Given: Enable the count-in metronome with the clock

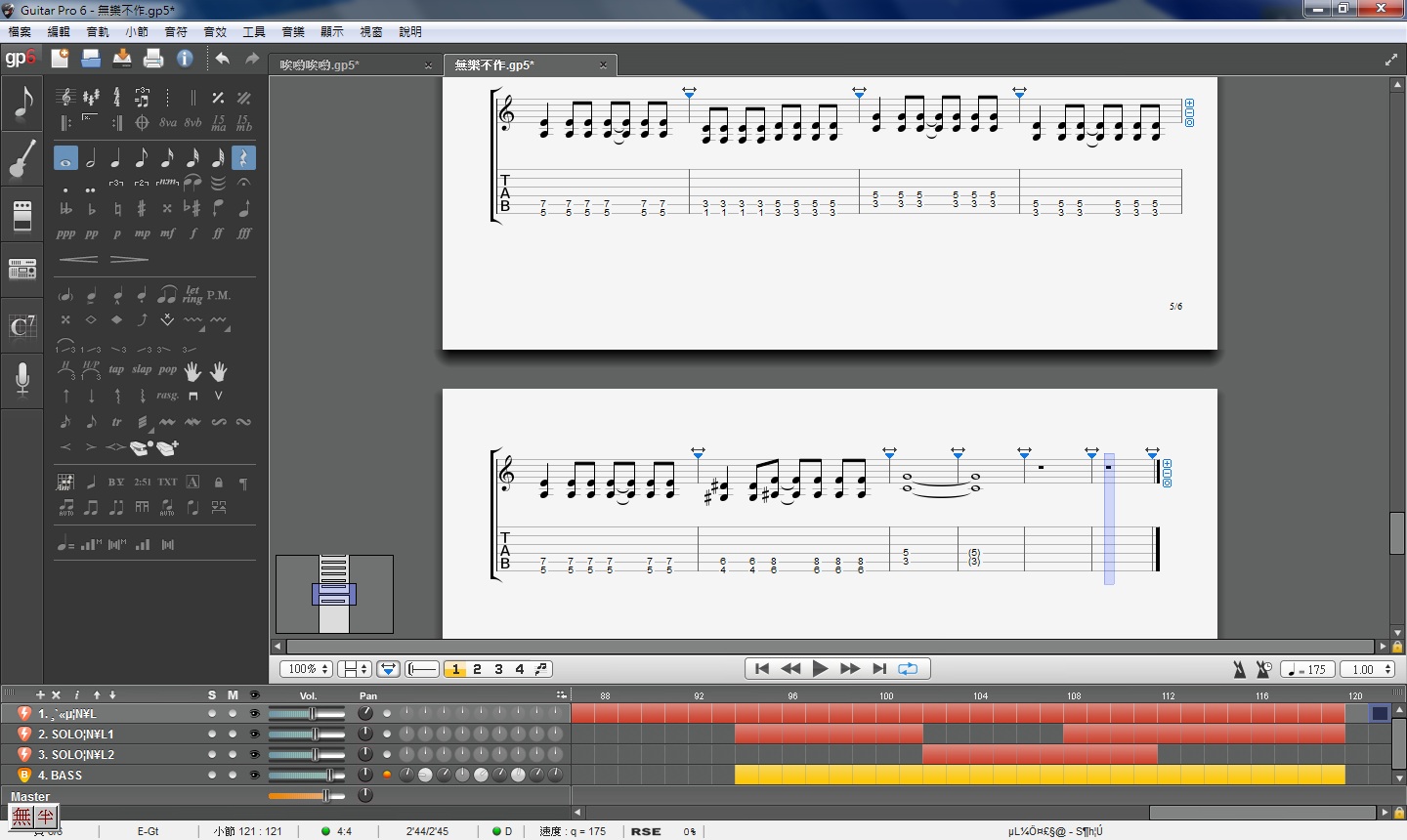Looking at the screenshot, I should [1263, 669].
